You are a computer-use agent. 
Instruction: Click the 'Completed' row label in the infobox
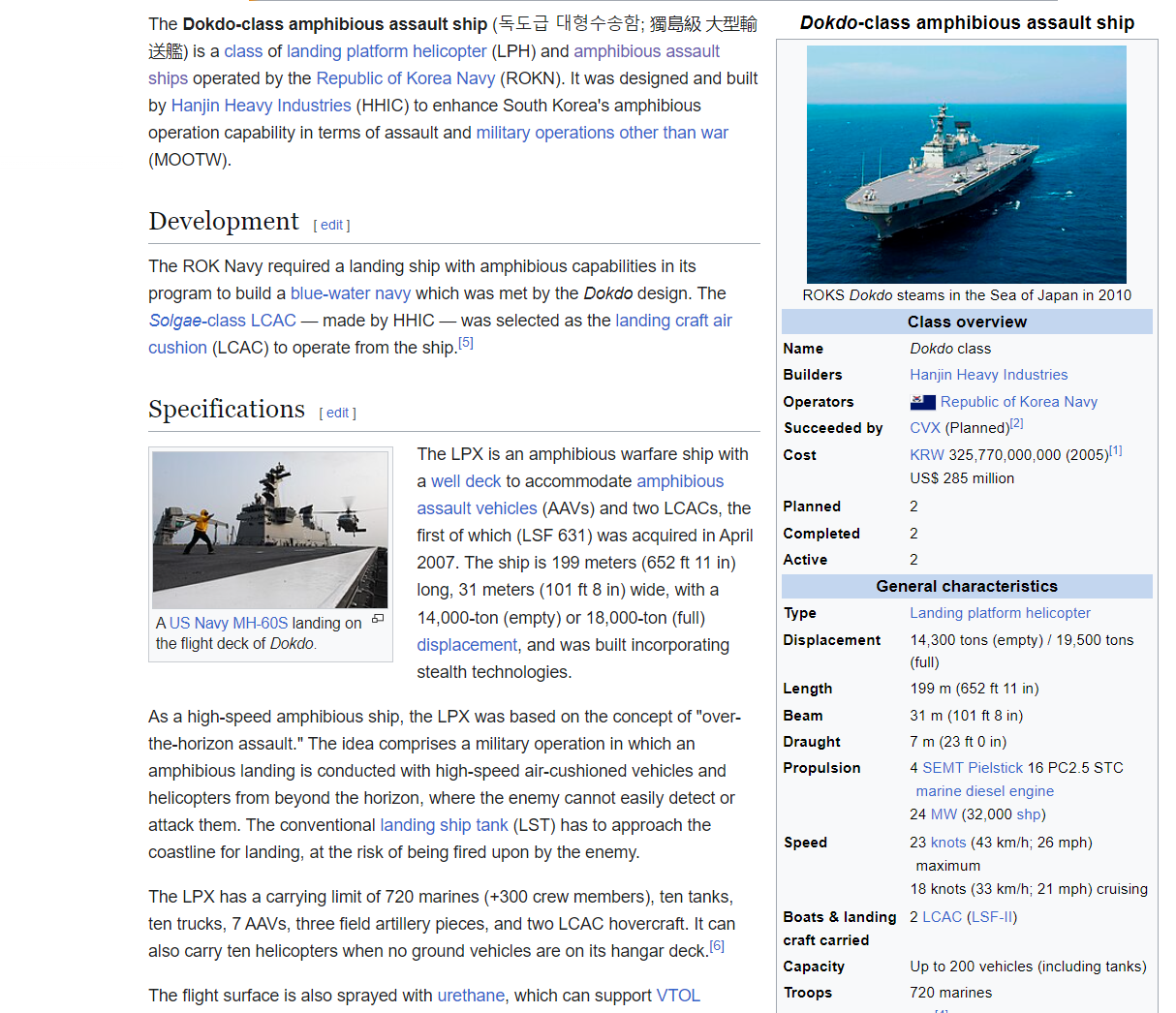(x=821, y=534)
